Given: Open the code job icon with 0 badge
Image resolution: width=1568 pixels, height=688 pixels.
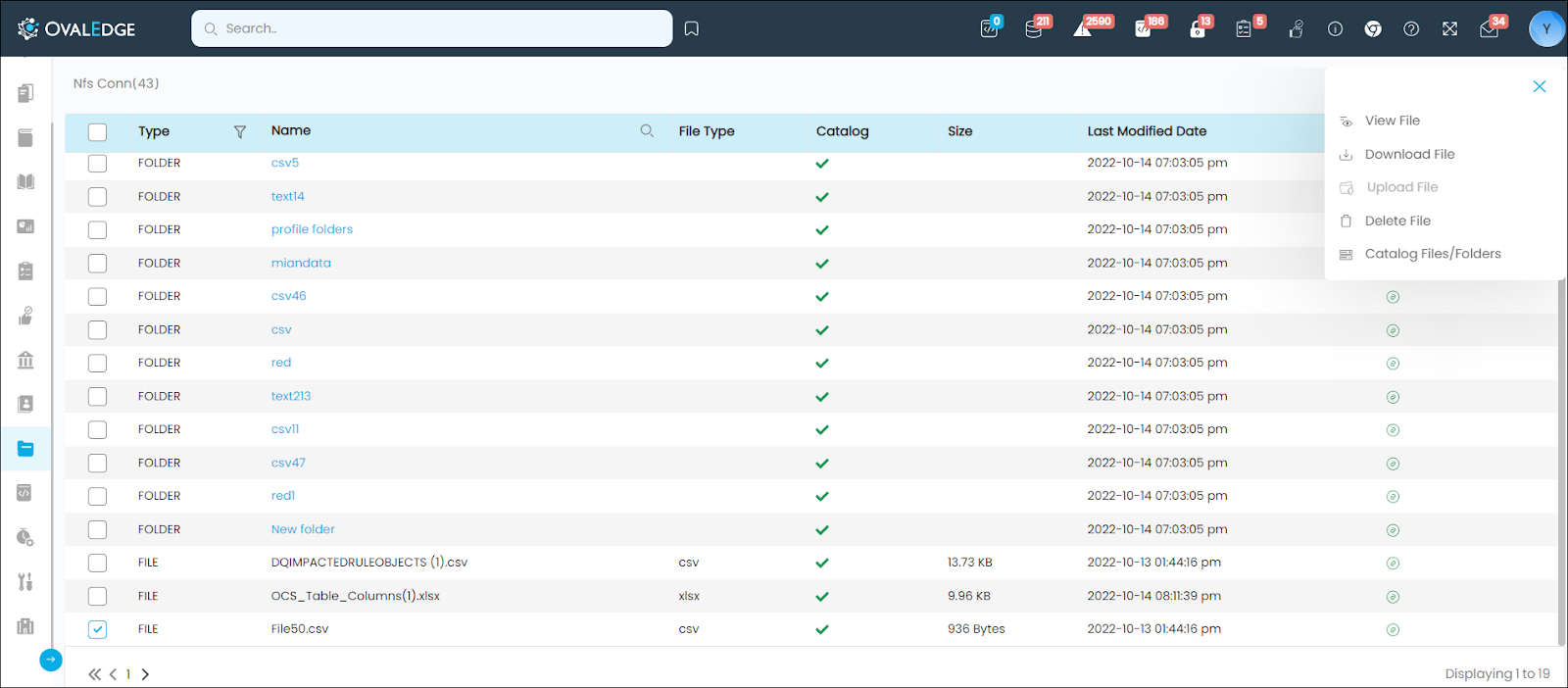Looking at the screenshot, I should (x=989, y=29).
